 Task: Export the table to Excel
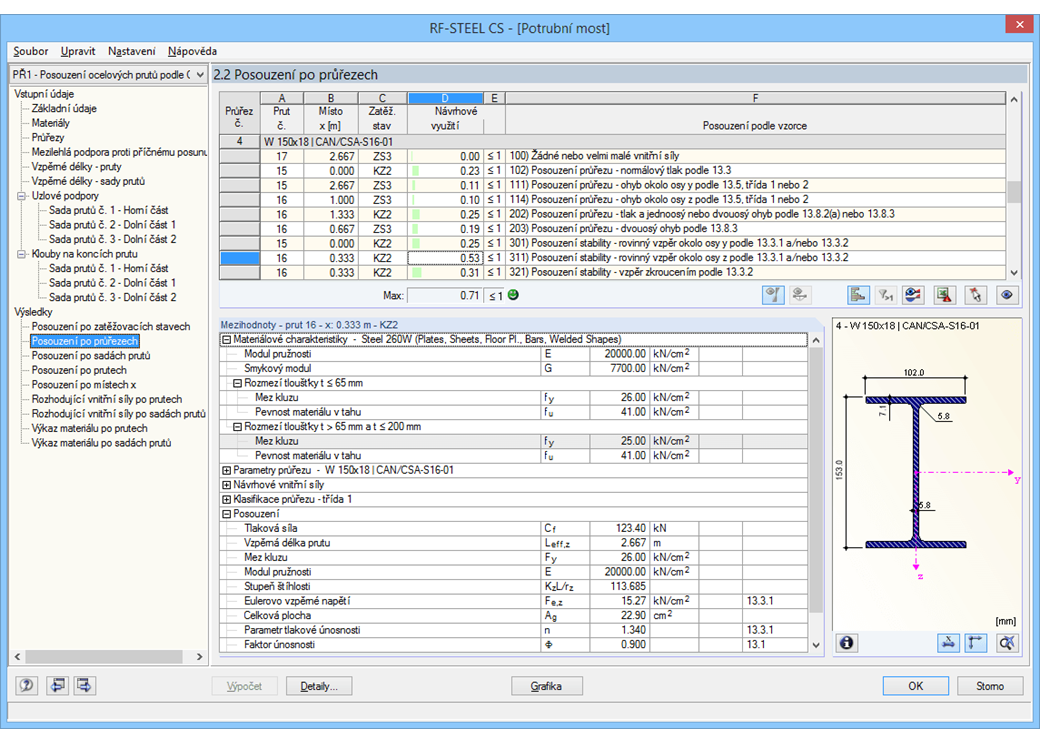coord(944,295)
